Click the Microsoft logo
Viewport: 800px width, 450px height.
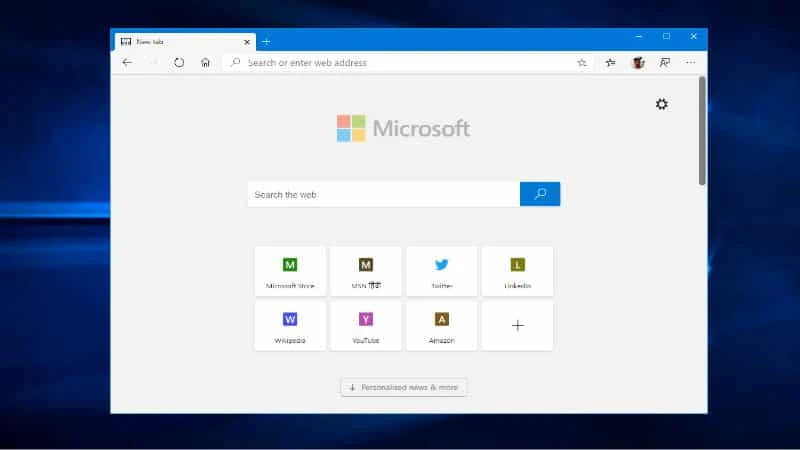click(403, 128)
